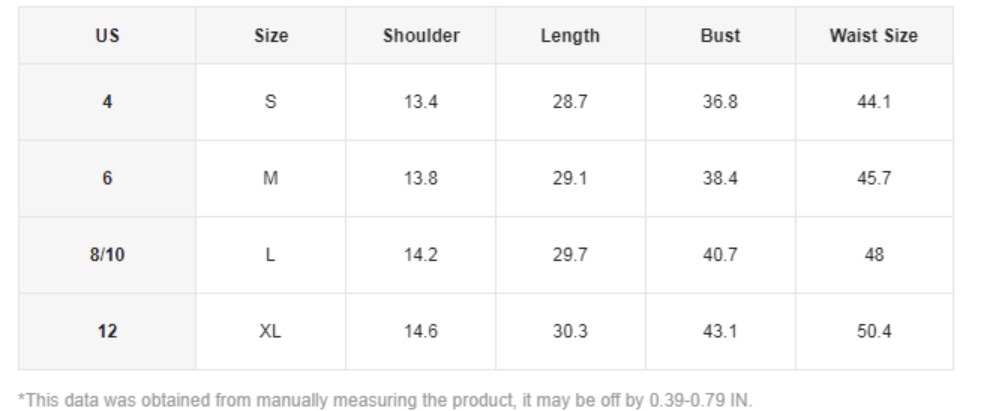Select shoulder value 13.4
Viewport: 984px width, 411px height.
pos(421,102)
